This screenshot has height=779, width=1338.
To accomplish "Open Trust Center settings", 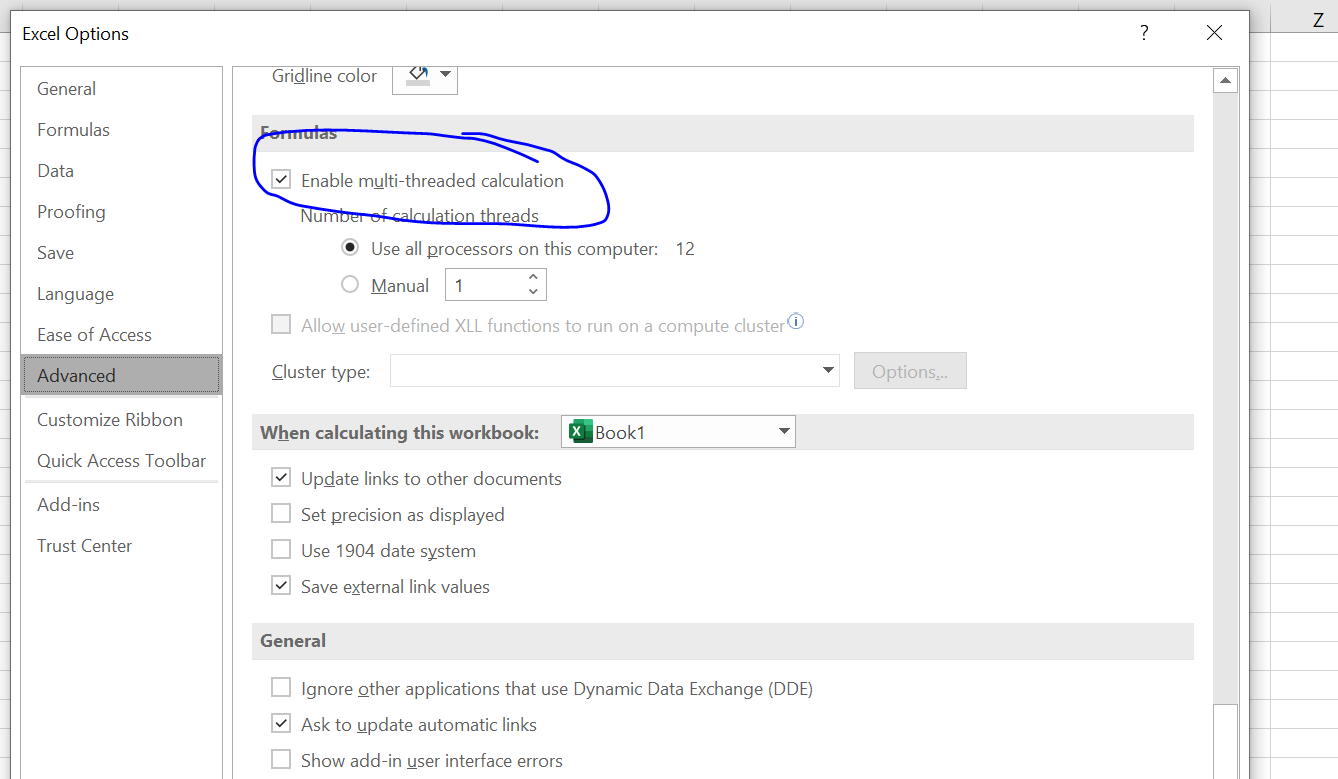I will (x=84, y=545).
